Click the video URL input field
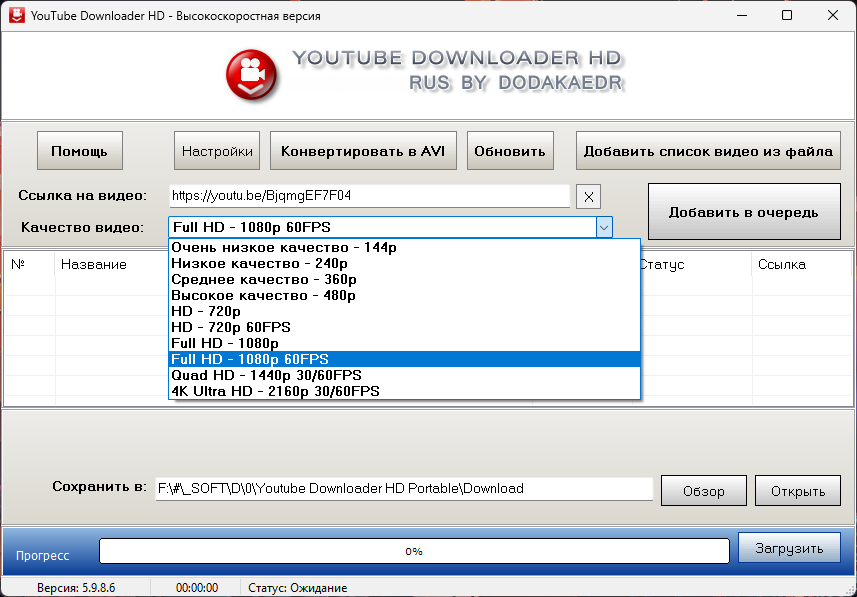 coord(369,196)
